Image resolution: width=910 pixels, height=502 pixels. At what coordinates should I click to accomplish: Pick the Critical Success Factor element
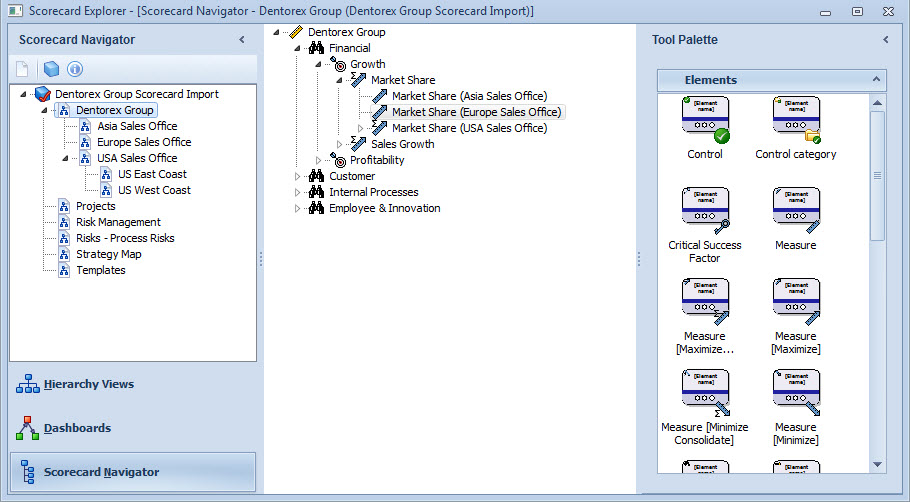[705, 211]
